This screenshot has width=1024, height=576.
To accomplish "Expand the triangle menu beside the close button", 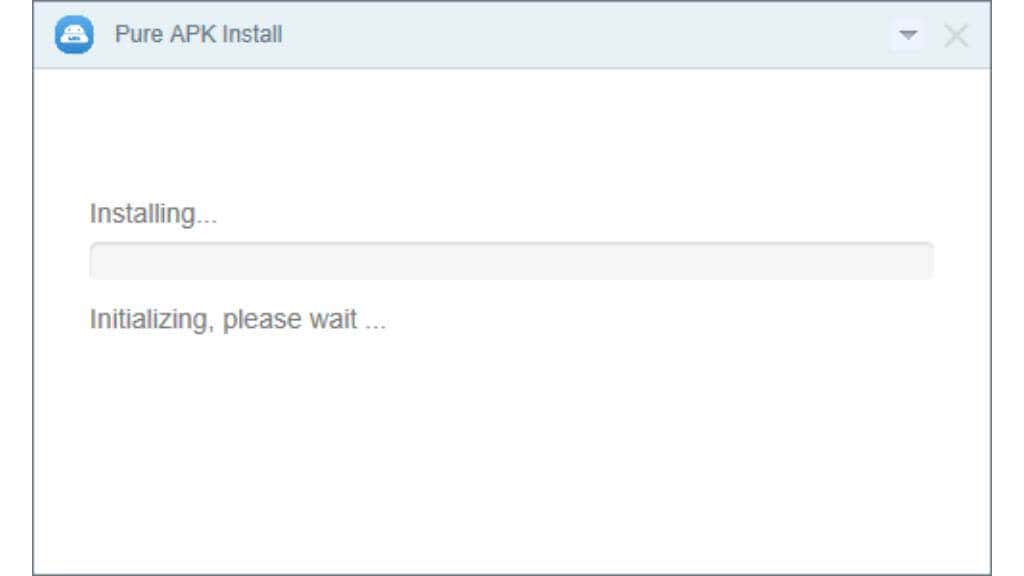I will pyautogui.click(x=908, y=35).
